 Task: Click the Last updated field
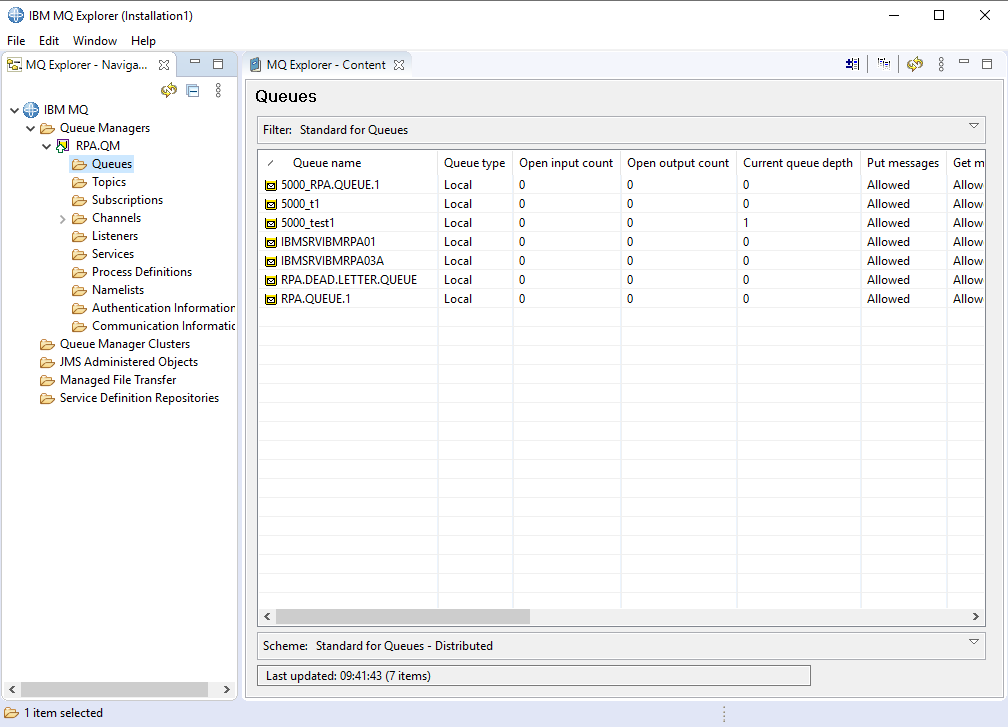pos(535,675)
